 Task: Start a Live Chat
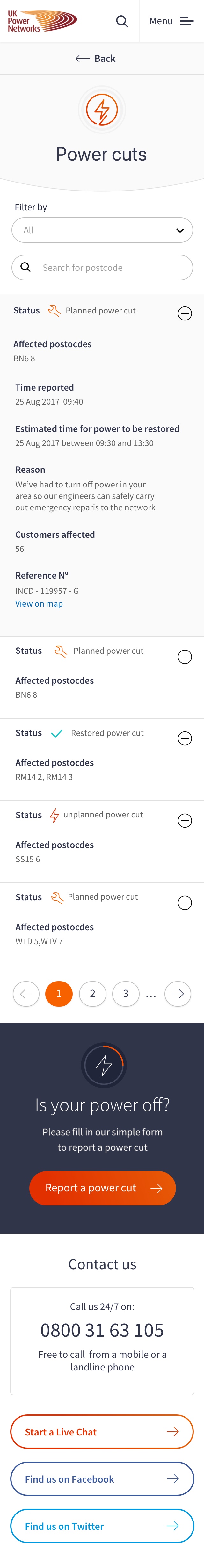click(102, 1432)
